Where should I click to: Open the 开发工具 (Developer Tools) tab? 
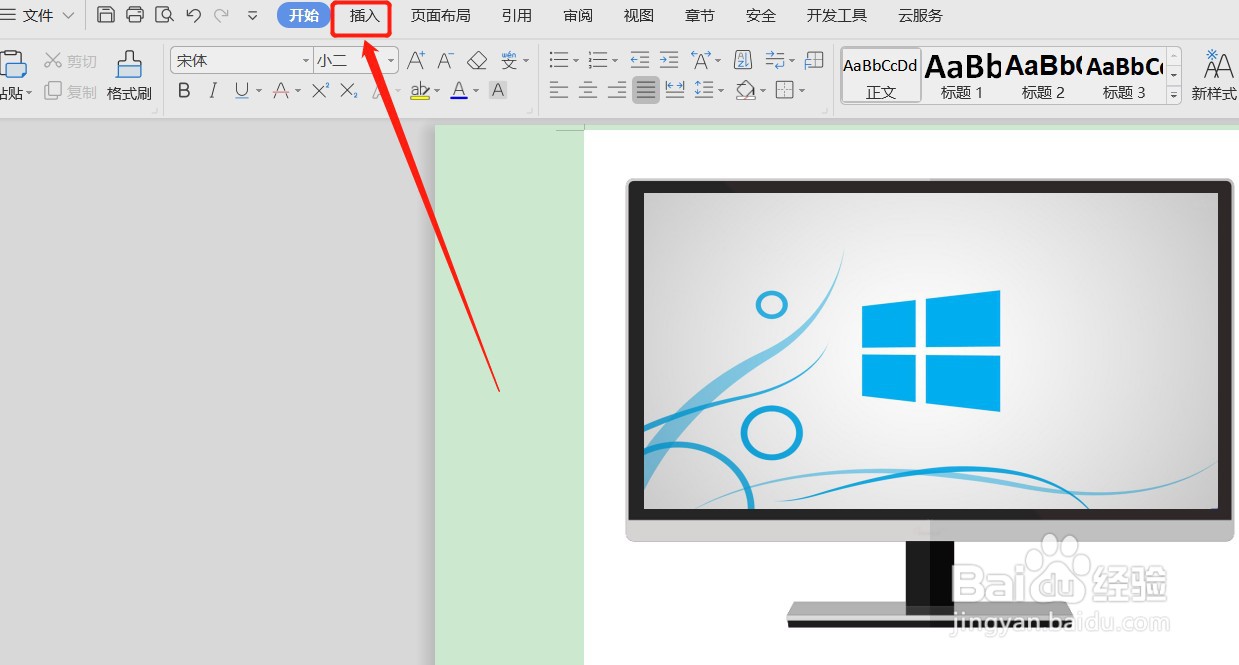837,16
